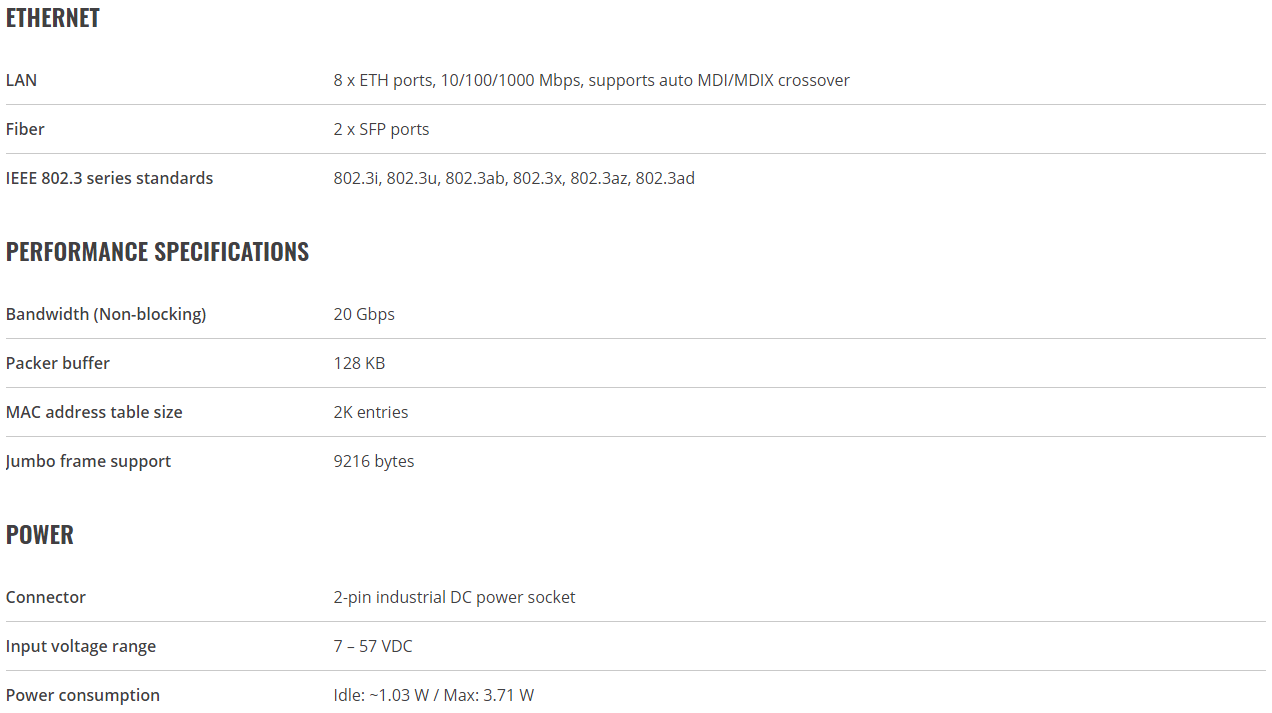
Task: Click the Idle ~1.03 W power consumption value
Action: click(x=434, y=695)
